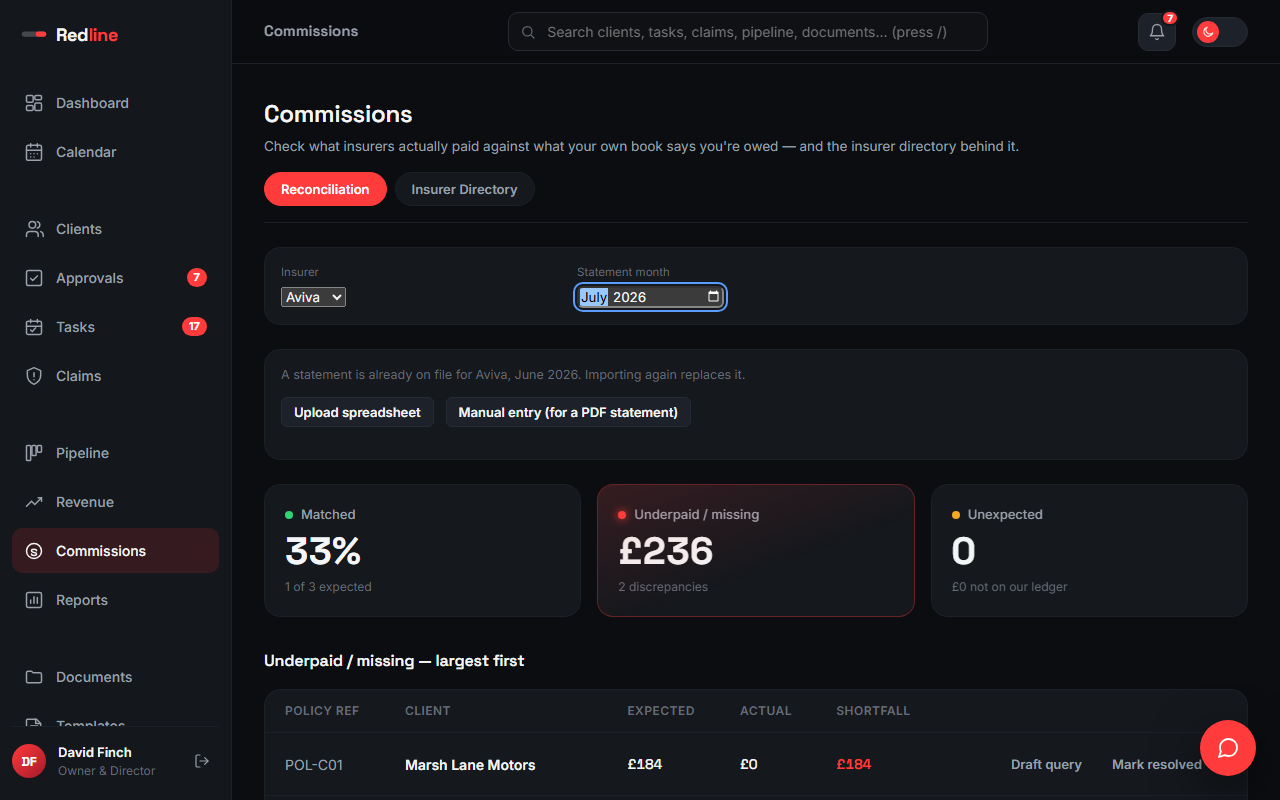
Task: Open Revenue trend icon
Action: click(x=34, y=502)
